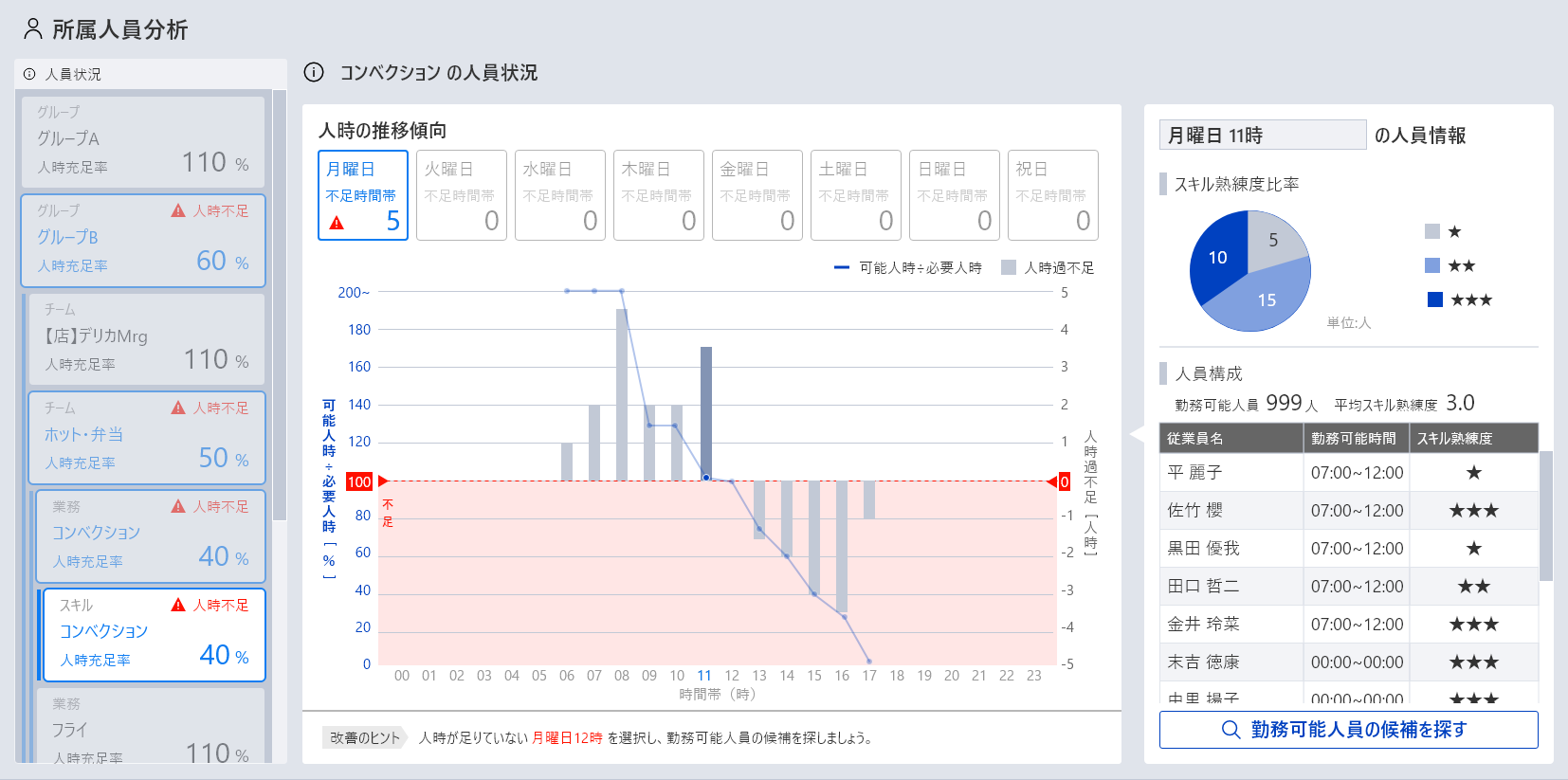Viewport: 1568px width, 780px height.
Task: Click the person icon beside 所属人員分析
Action: [33, 29]
